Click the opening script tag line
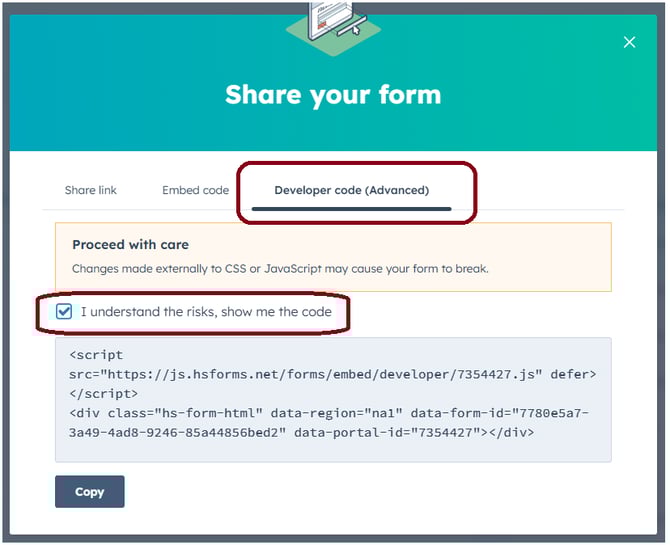Viewport: 670px width, 545px height. tap(97, 354)
